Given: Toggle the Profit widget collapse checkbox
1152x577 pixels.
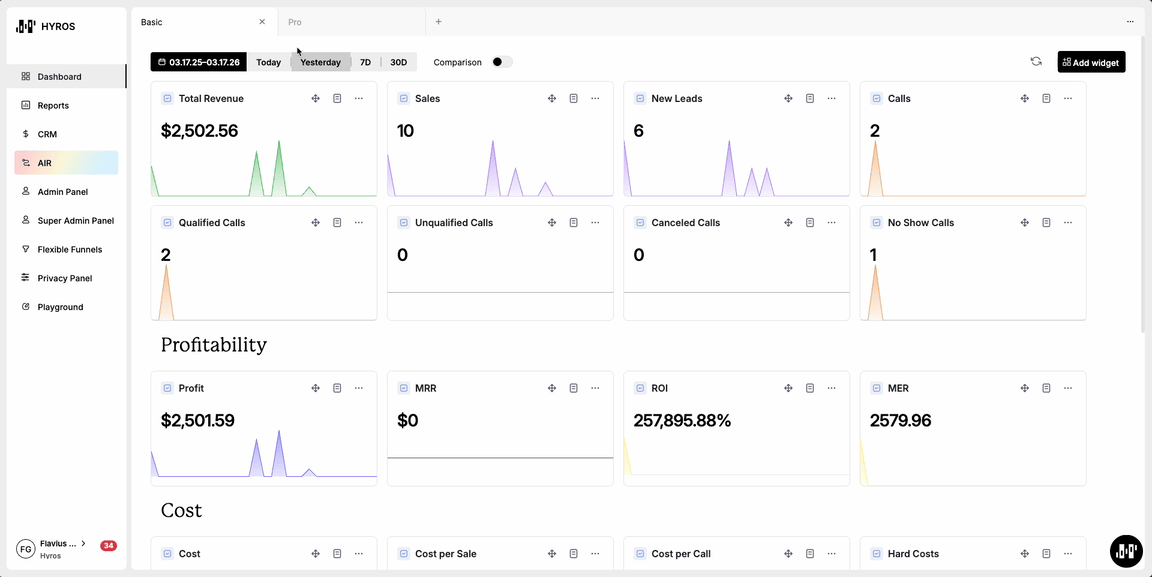Looking at the screenshot, I should coord(167,388).
